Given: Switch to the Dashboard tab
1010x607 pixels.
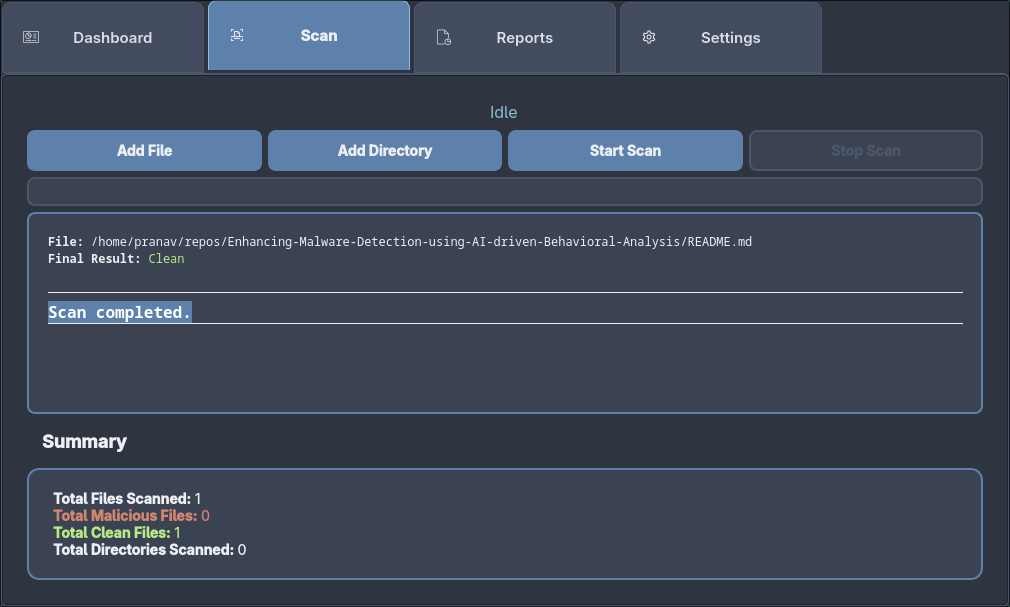Looking at the screenshot, I should 112,37.
